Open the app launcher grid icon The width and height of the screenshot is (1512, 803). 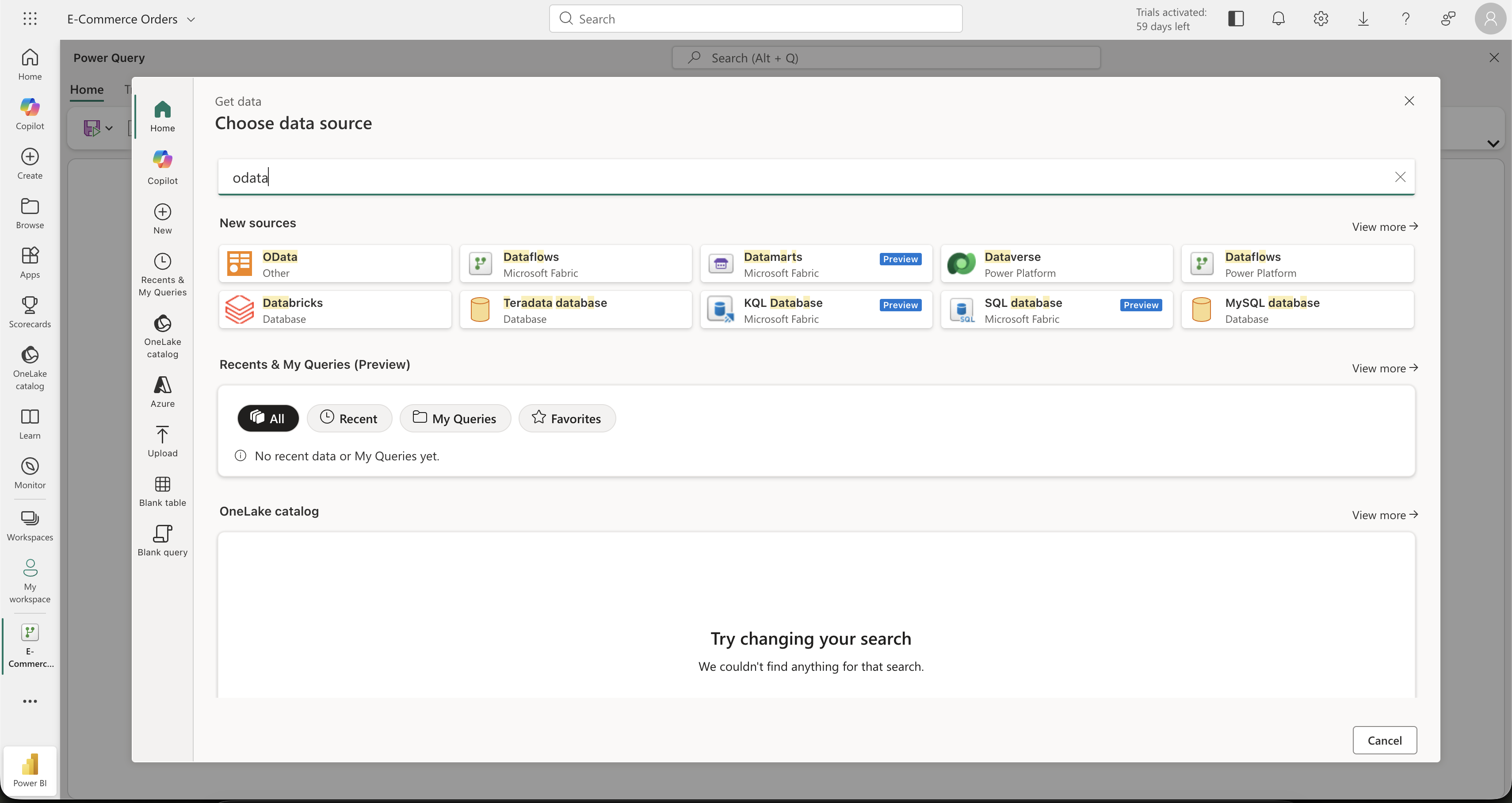pyautogui.click(x=30, y=19)
